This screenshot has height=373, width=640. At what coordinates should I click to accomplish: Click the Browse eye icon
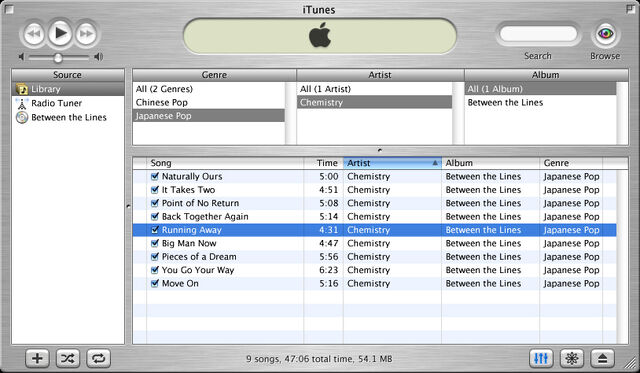click(x=605, y=33)
